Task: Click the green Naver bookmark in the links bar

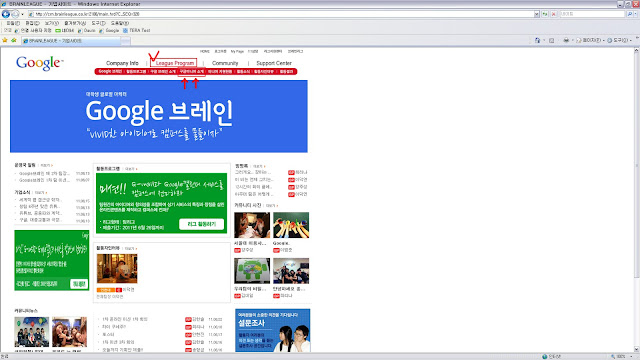Action: pyautogui.click(x=64, y=31)
